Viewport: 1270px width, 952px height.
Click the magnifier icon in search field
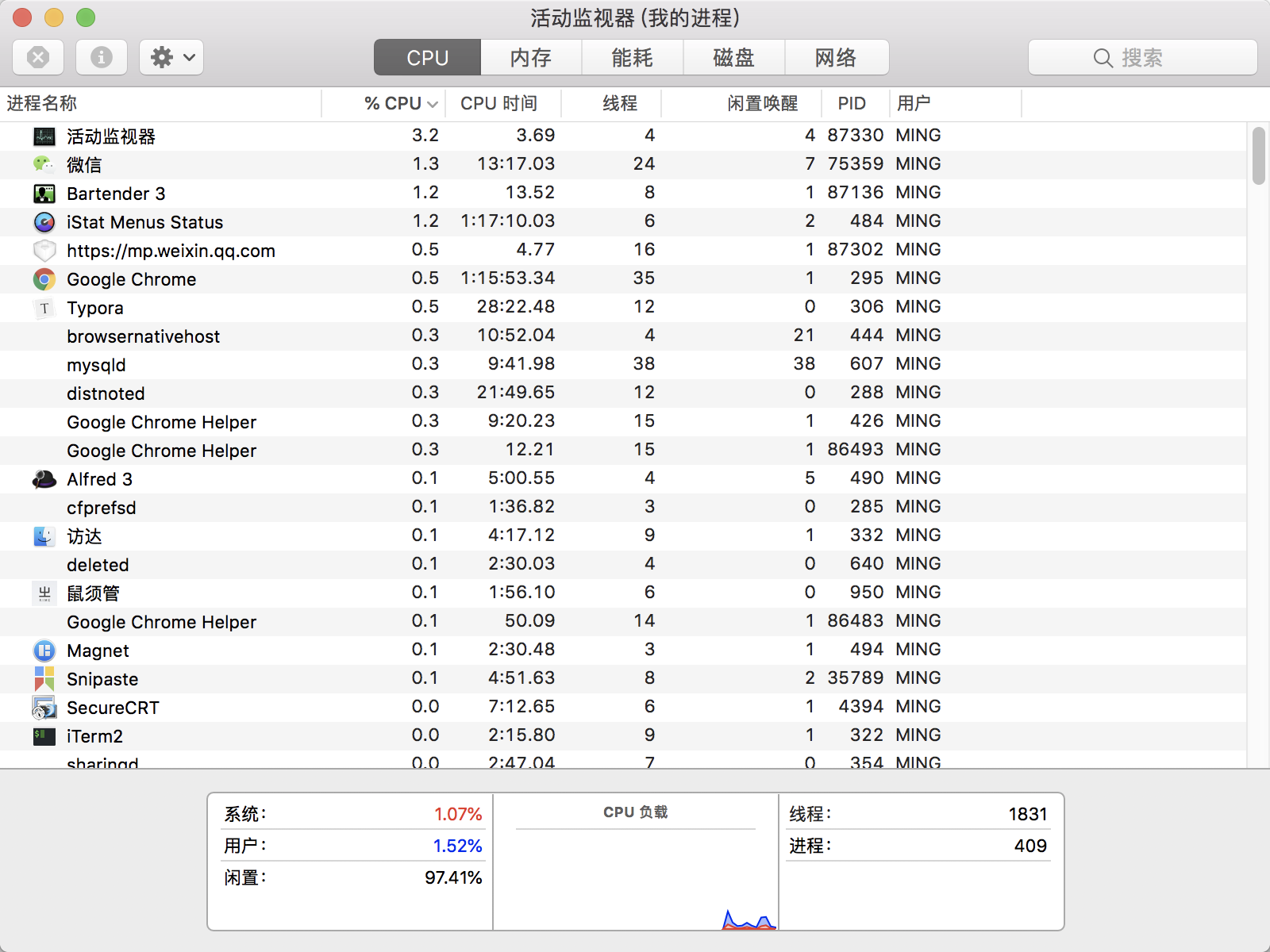tap(1103, 58)
